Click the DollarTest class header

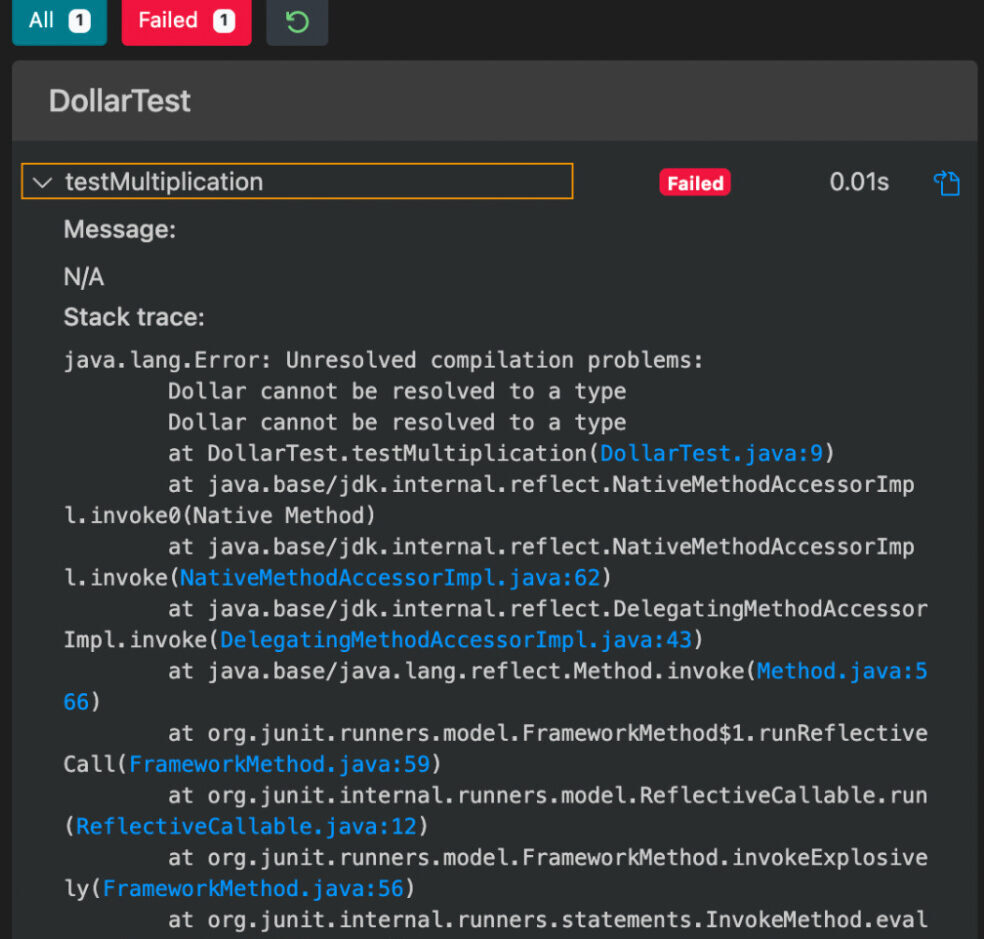495,100
